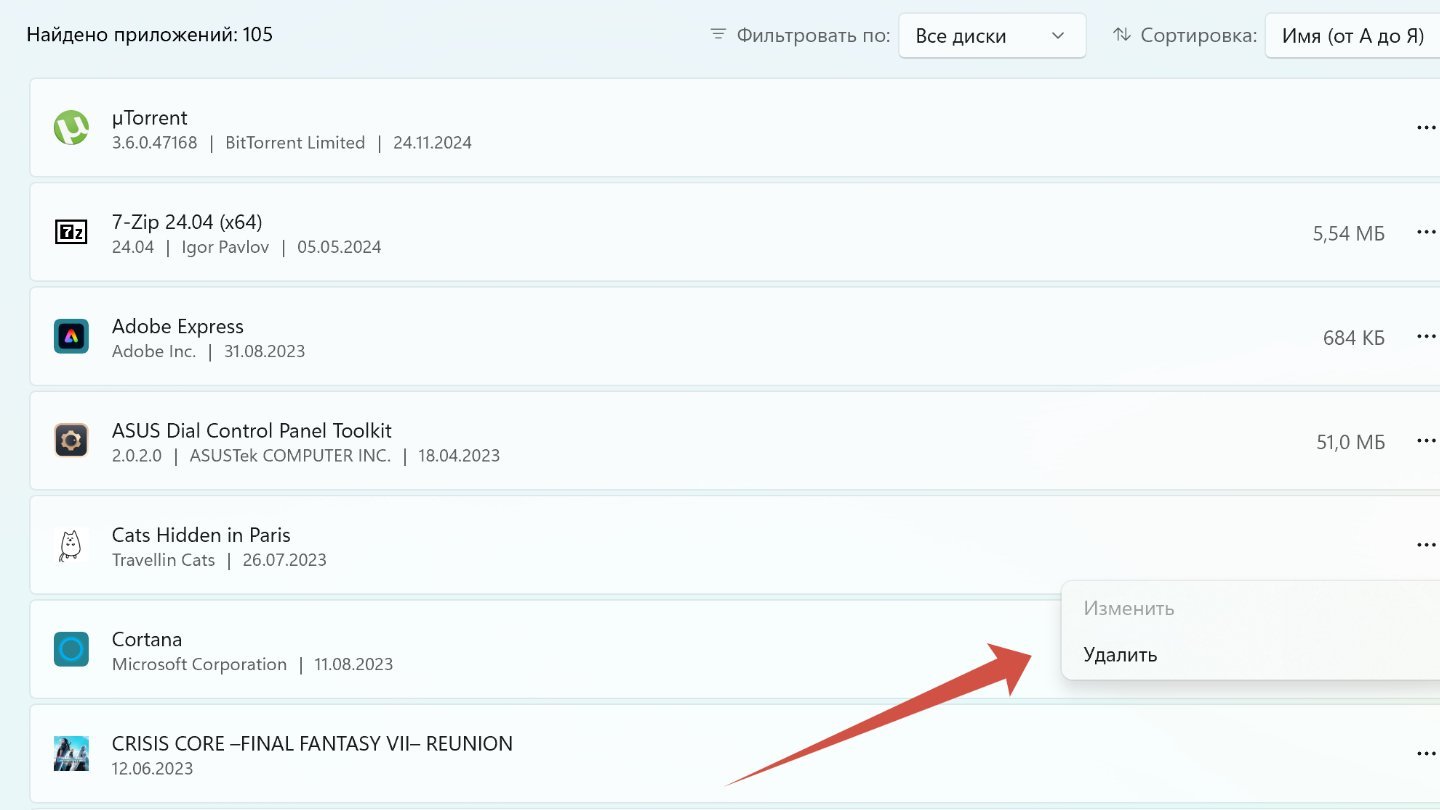The height and width of the screenshot is (810, 1440).
Task: Click the 7-Zip app icon
Action: [x=71, y=232]
